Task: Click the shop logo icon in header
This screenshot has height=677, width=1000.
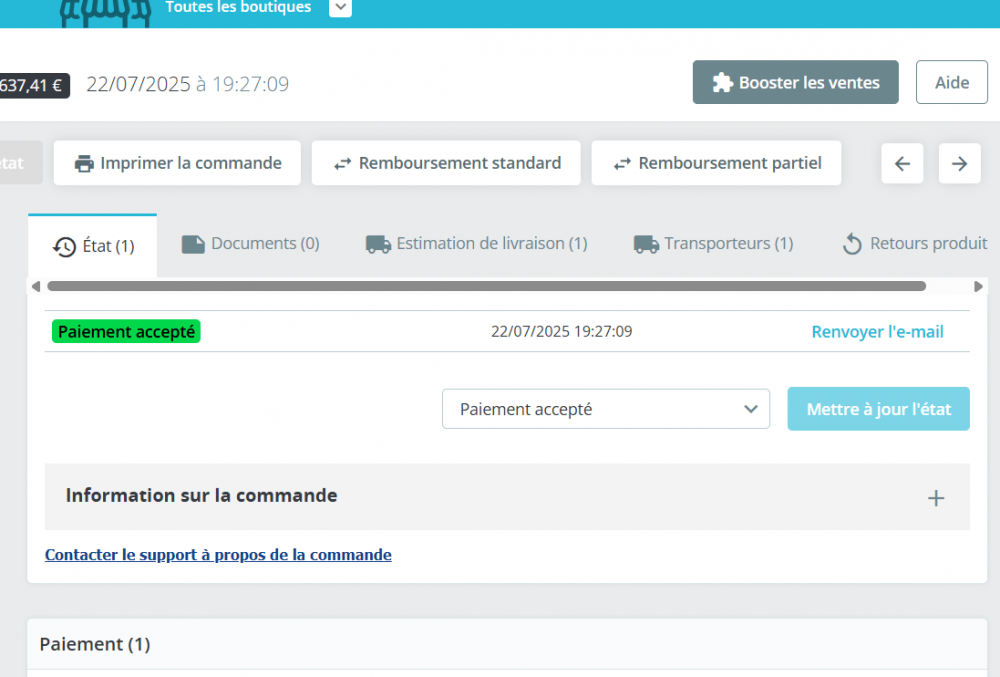Action: click(x=105, y=13)
